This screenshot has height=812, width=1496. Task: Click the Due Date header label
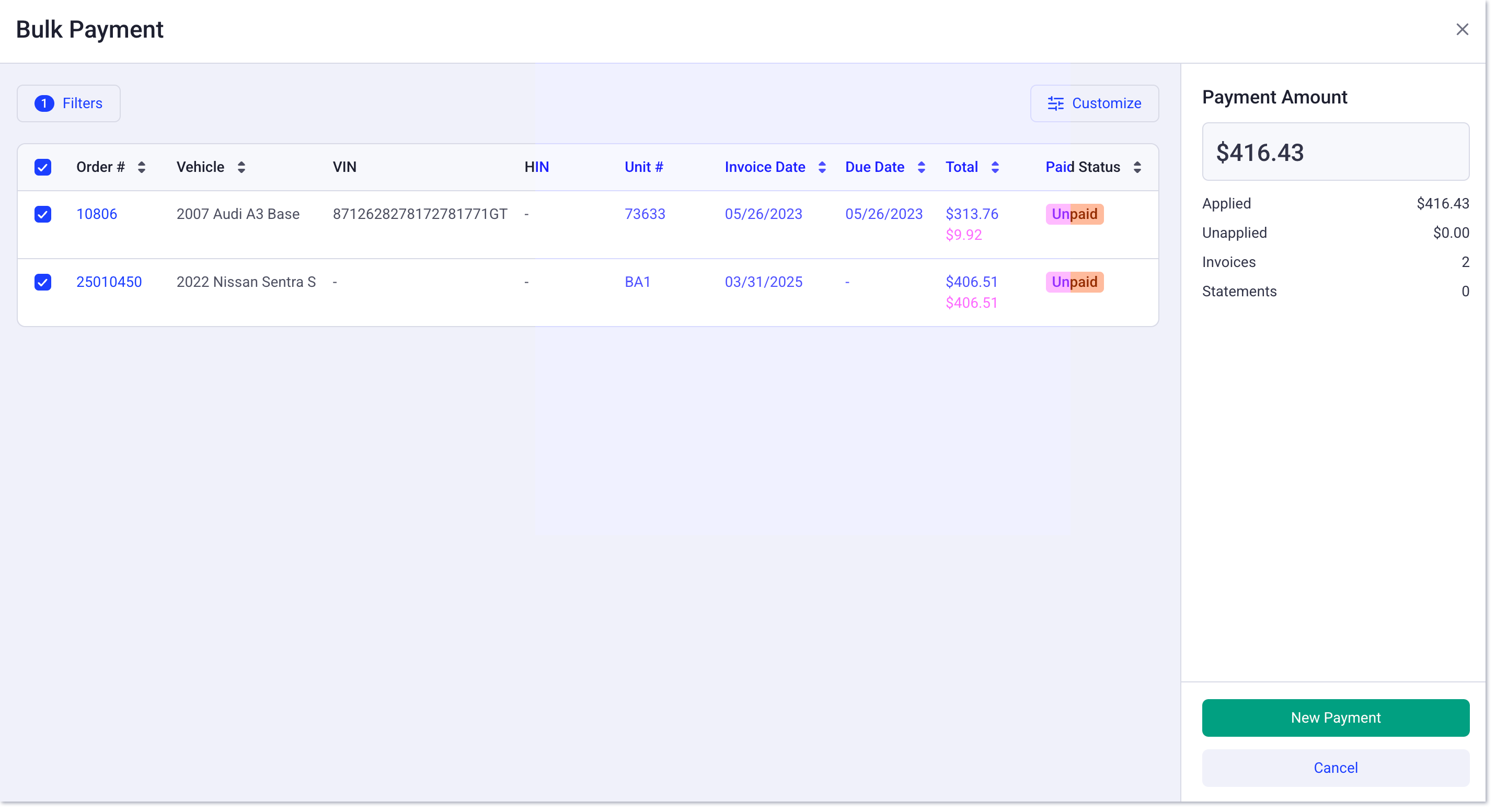tap(874, 167)
